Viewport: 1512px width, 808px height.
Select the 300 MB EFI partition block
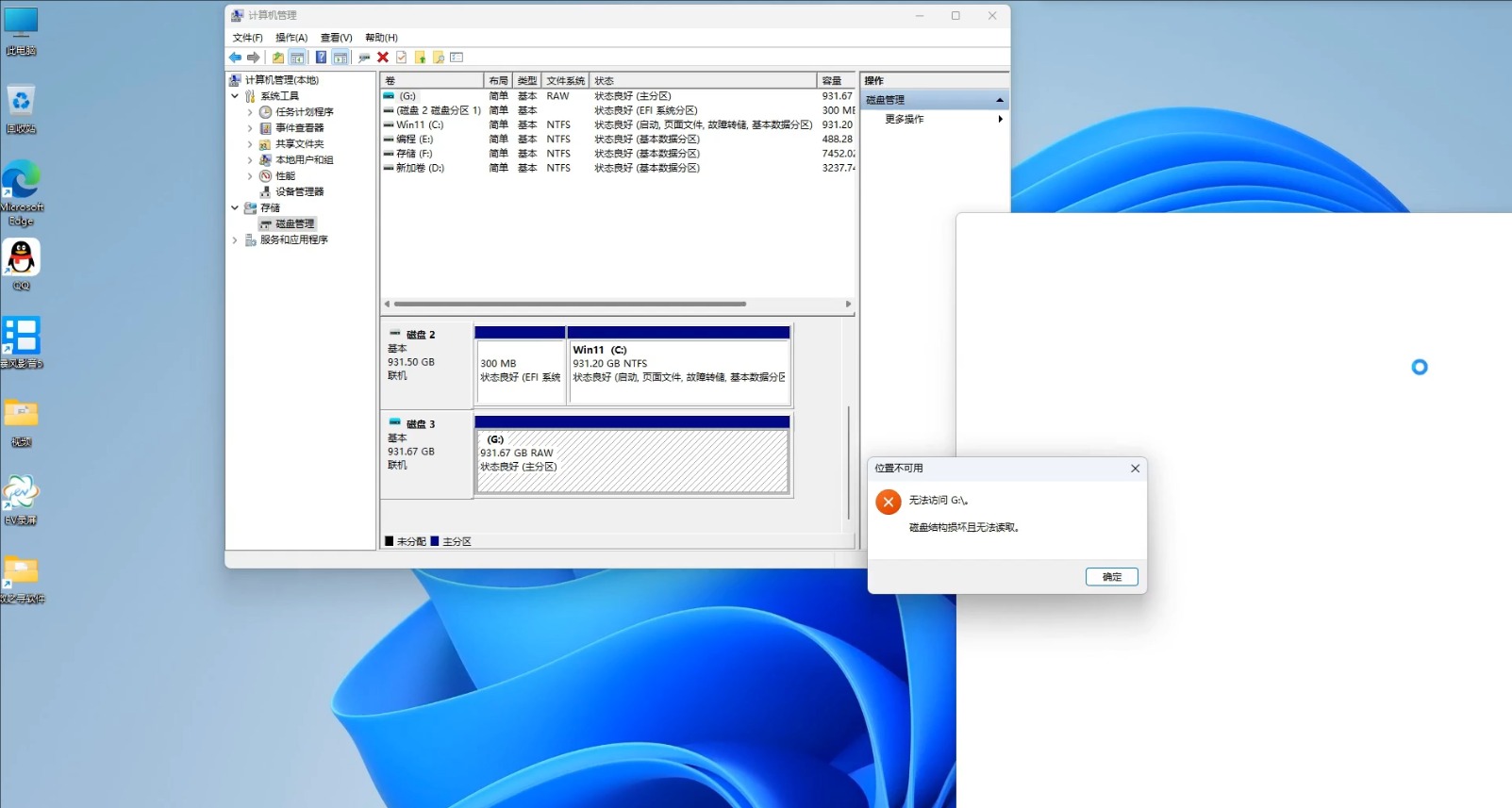520,365
